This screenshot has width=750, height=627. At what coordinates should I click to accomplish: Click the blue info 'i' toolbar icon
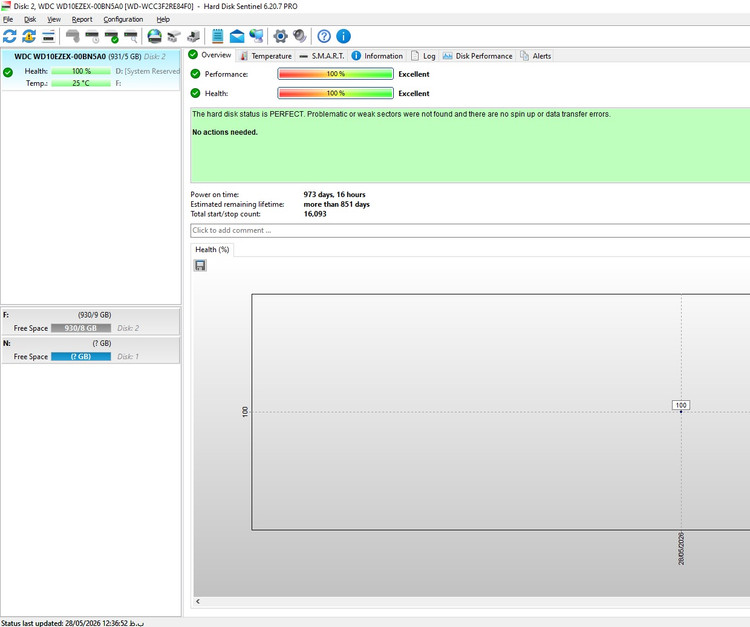[x=343, y=36]
